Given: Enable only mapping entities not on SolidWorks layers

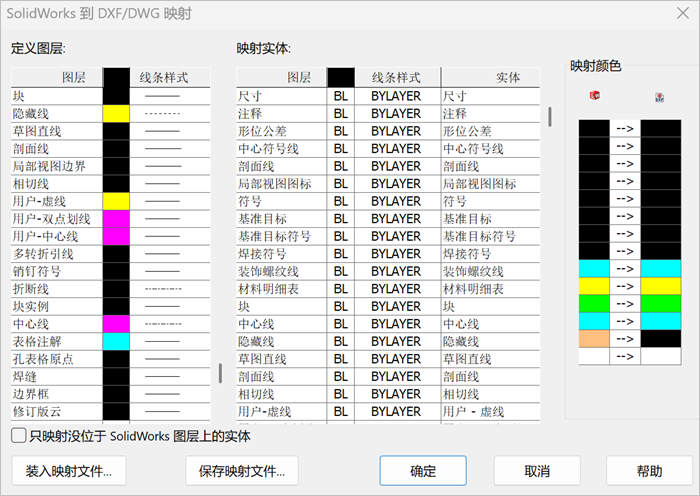Looking at the screenshot, I should click(18, 435).
